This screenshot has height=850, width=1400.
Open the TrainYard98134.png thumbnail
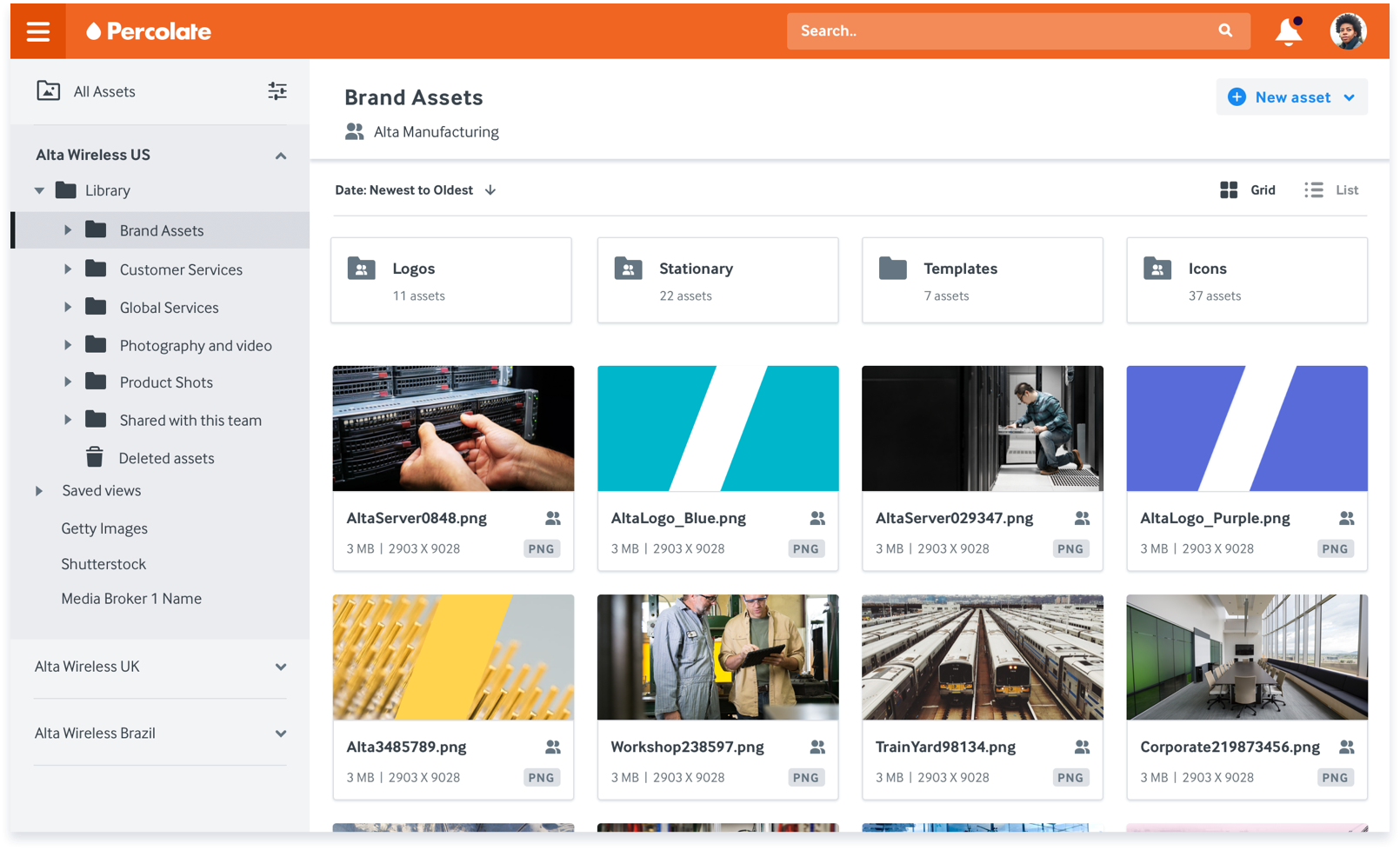tap(983, 657)
